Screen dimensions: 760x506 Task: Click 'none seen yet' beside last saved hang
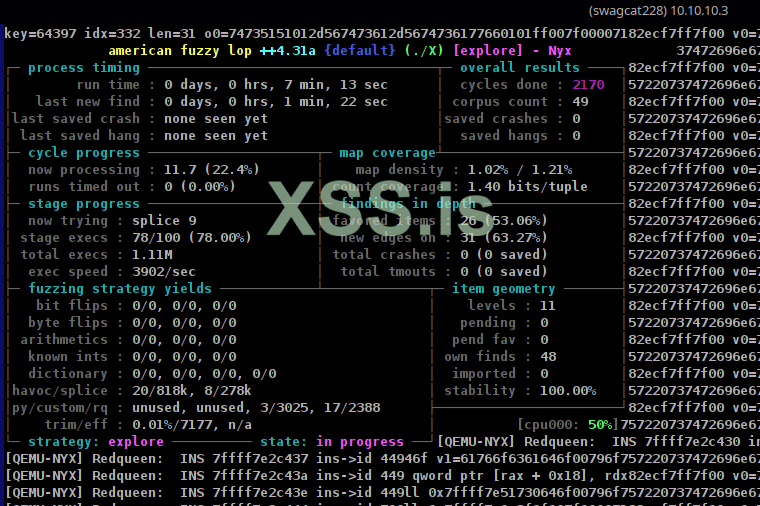pos(216,136)
